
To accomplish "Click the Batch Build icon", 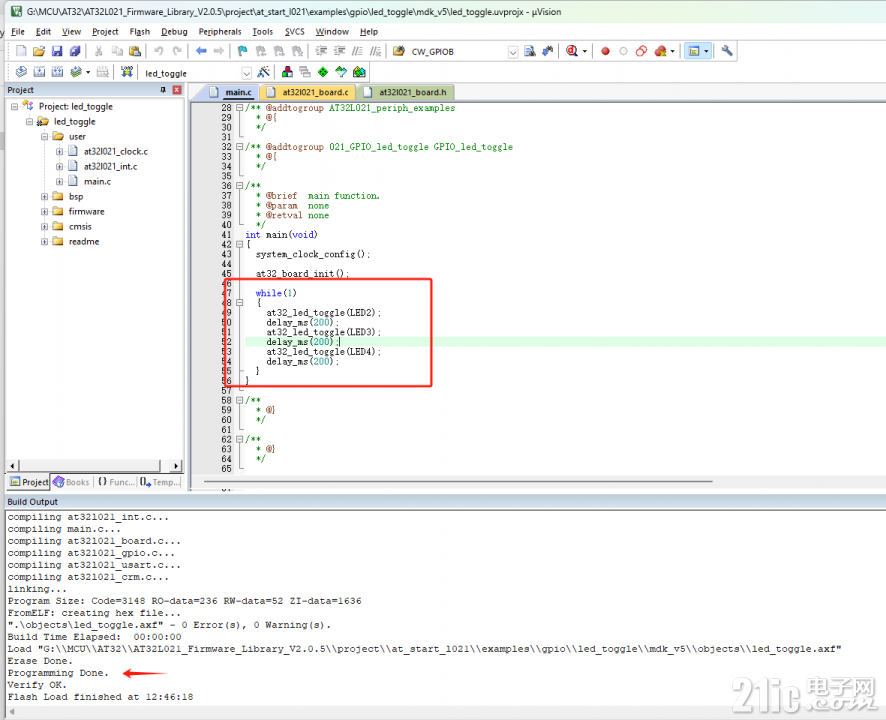I will pyautogui.click(x=76, y=72).
